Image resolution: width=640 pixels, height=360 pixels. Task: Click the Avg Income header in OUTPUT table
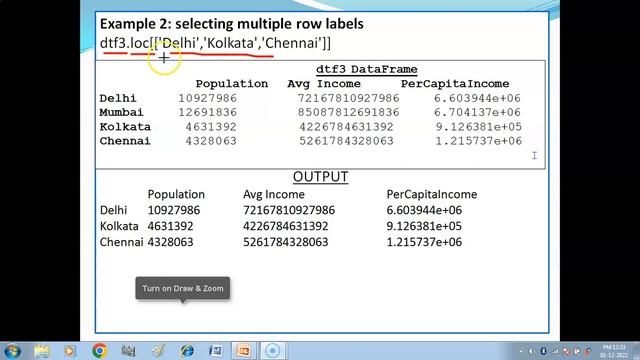pyautogui.click(x=274, y=194)
